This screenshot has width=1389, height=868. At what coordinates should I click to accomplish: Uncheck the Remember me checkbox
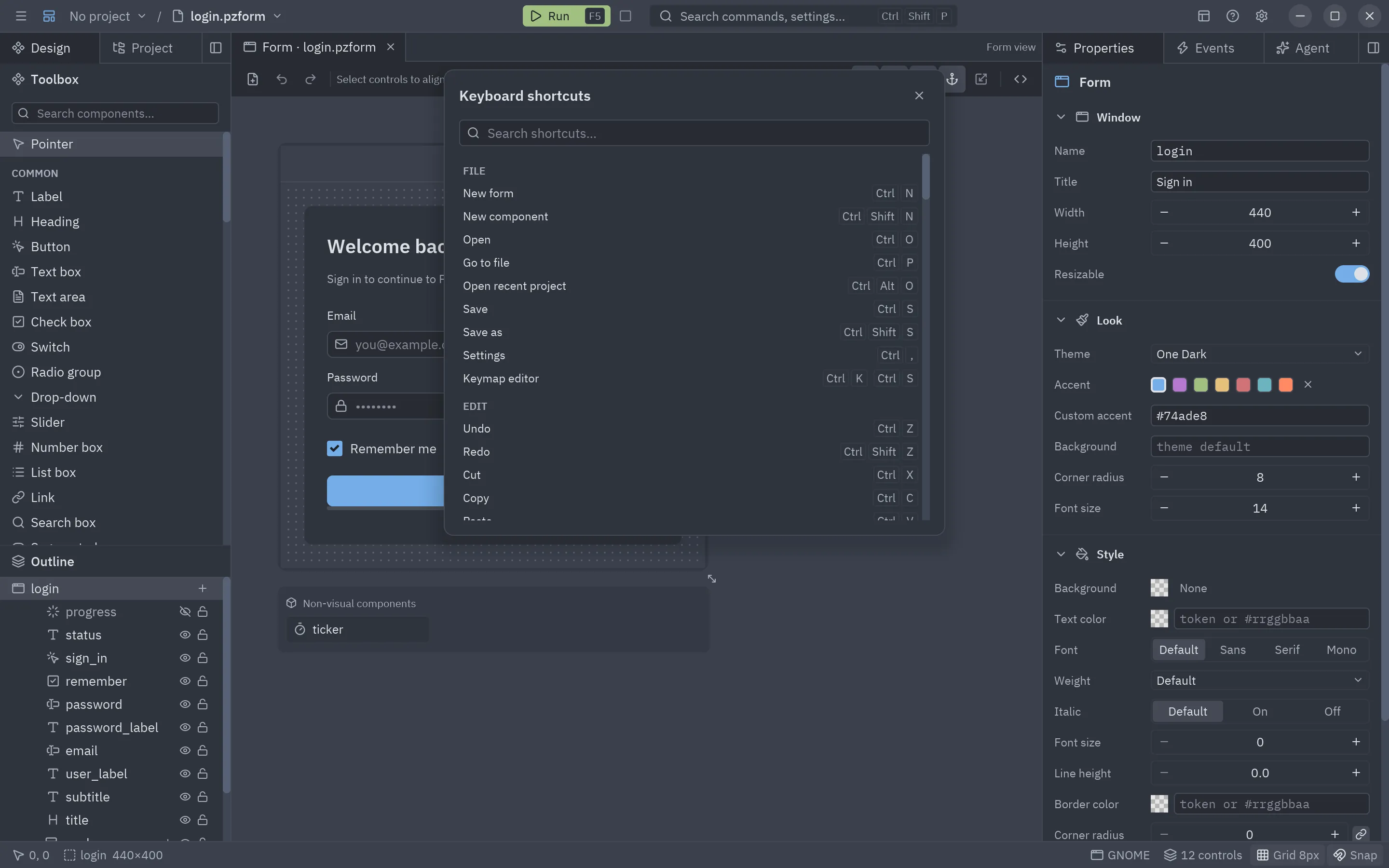pos(335,449)
